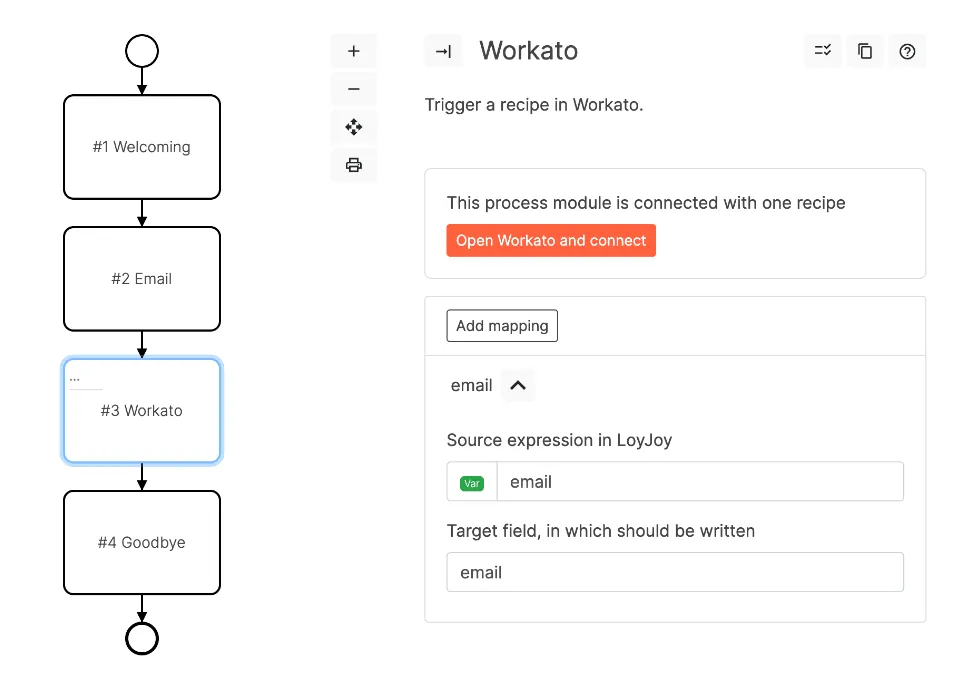Click the source expression email field
953x678 pixels.
(700, 481)
